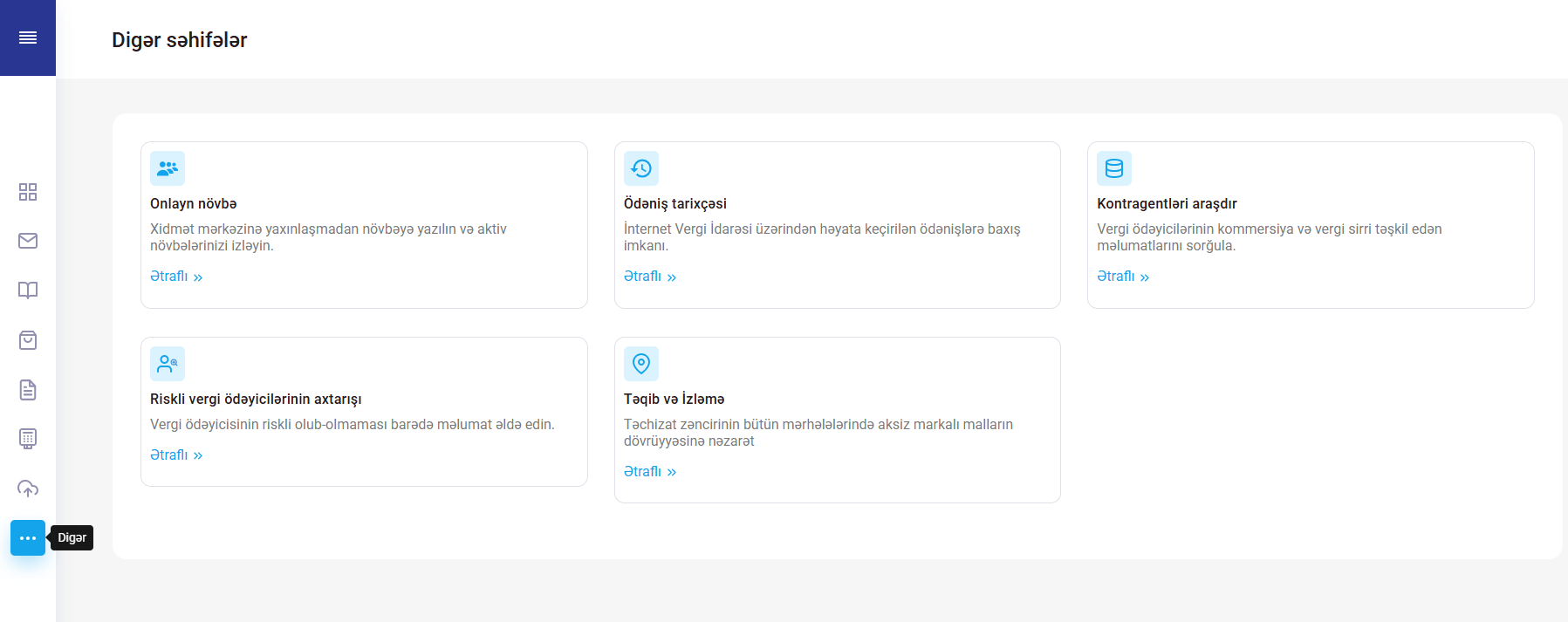Open Ətraflı link under Riskli vergi ödəyicilərinin axtarışı

(x=176, y=455)
